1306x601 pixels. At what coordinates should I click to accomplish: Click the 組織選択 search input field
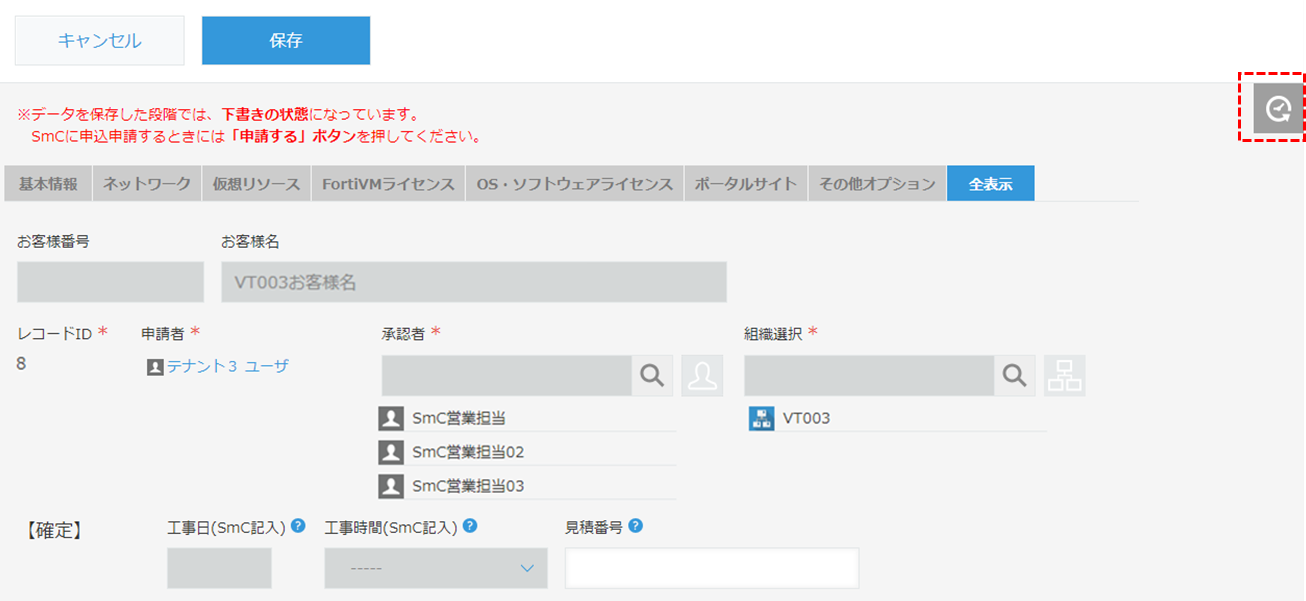[869, 375]
